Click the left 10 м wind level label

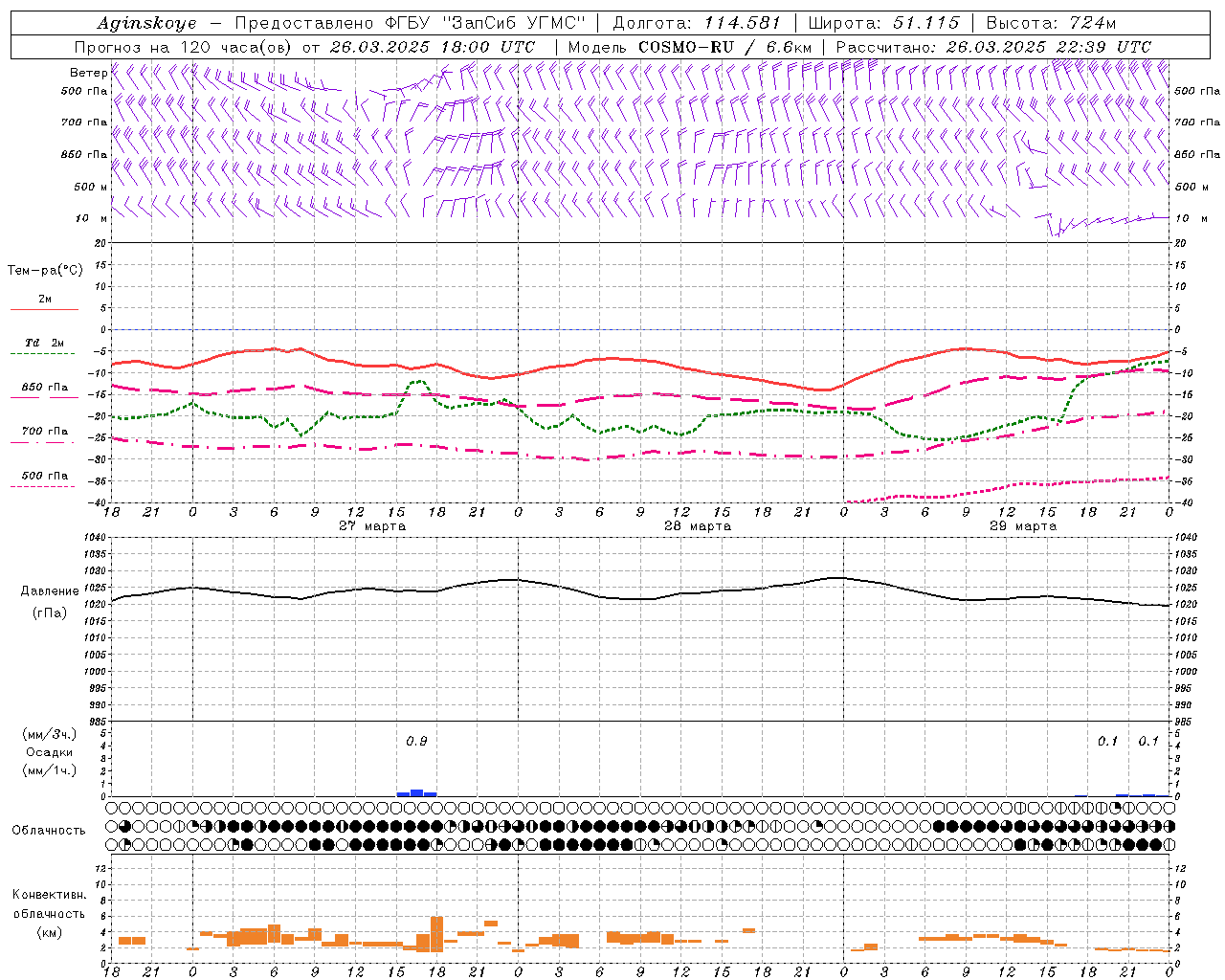coord(92,218)
